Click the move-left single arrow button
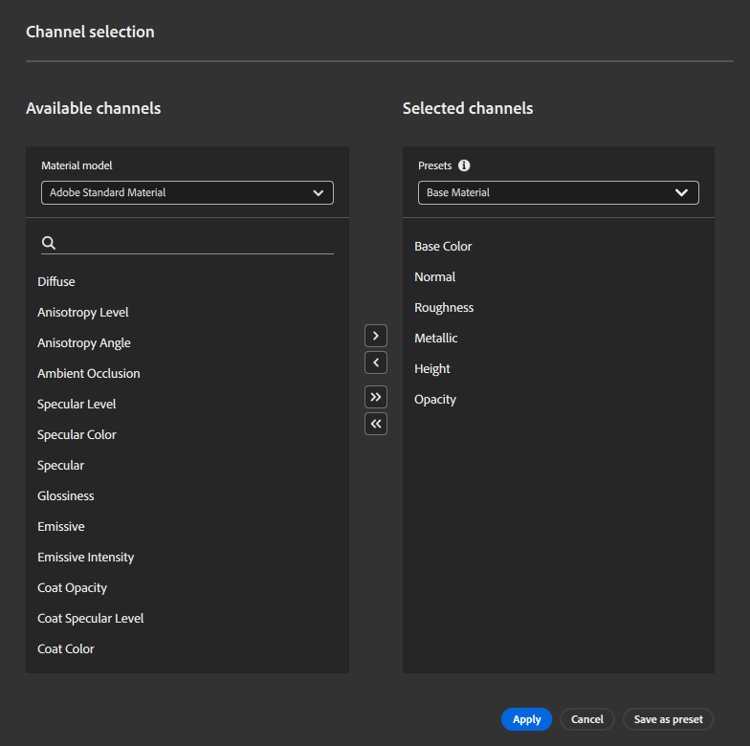This screenshot has height=746, width=750. coord(375,362)
